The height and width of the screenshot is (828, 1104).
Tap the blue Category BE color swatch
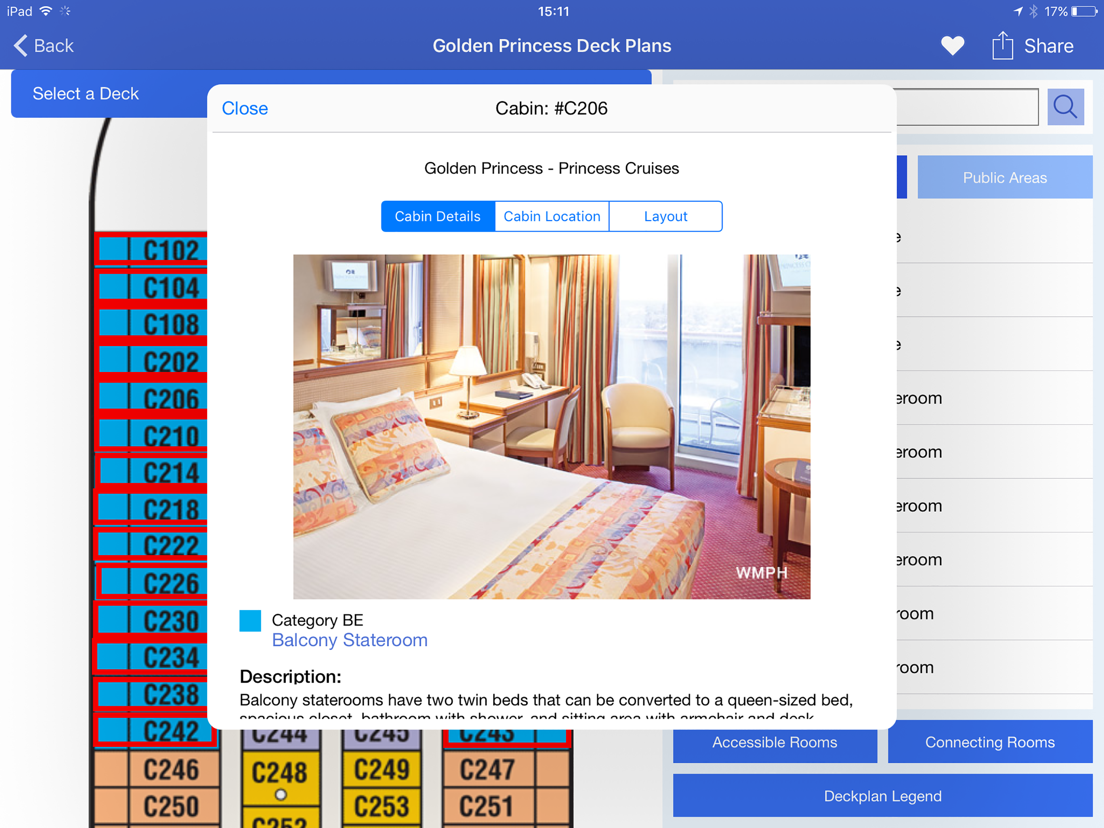coord(250,621)
